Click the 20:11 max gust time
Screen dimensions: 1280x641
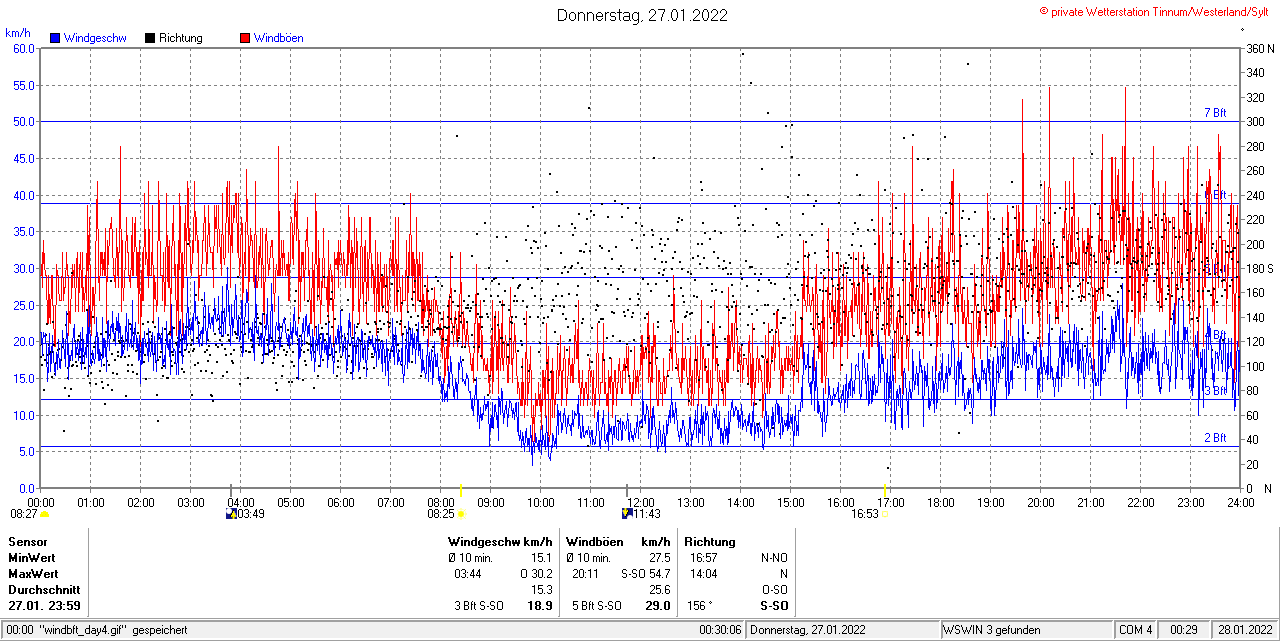pyautogui.click(x=586, y=574)
